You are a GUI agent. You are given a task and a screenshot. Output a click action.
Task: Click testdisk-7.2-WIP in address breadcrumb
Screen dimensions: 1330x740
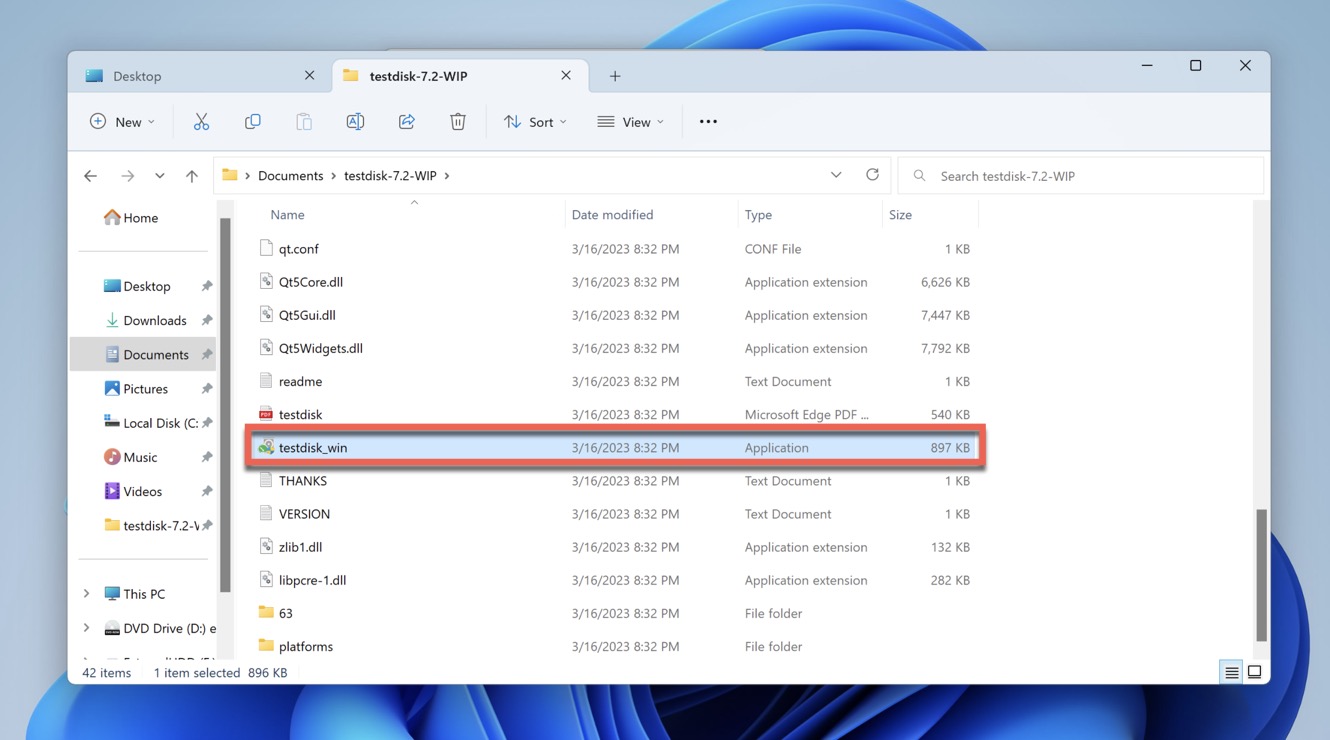(390, 176)
